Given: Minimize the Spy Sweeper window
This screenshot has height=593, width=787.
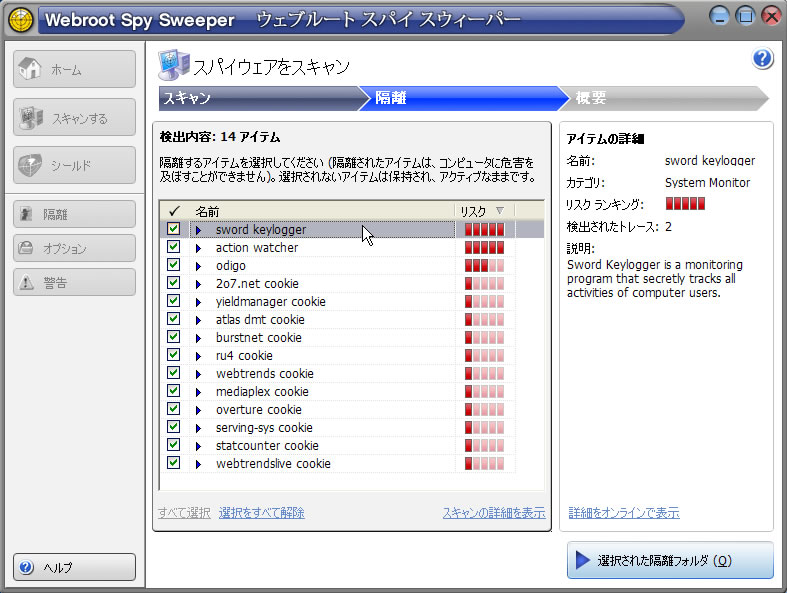Looking at the screenshot, I should (719, 16).
